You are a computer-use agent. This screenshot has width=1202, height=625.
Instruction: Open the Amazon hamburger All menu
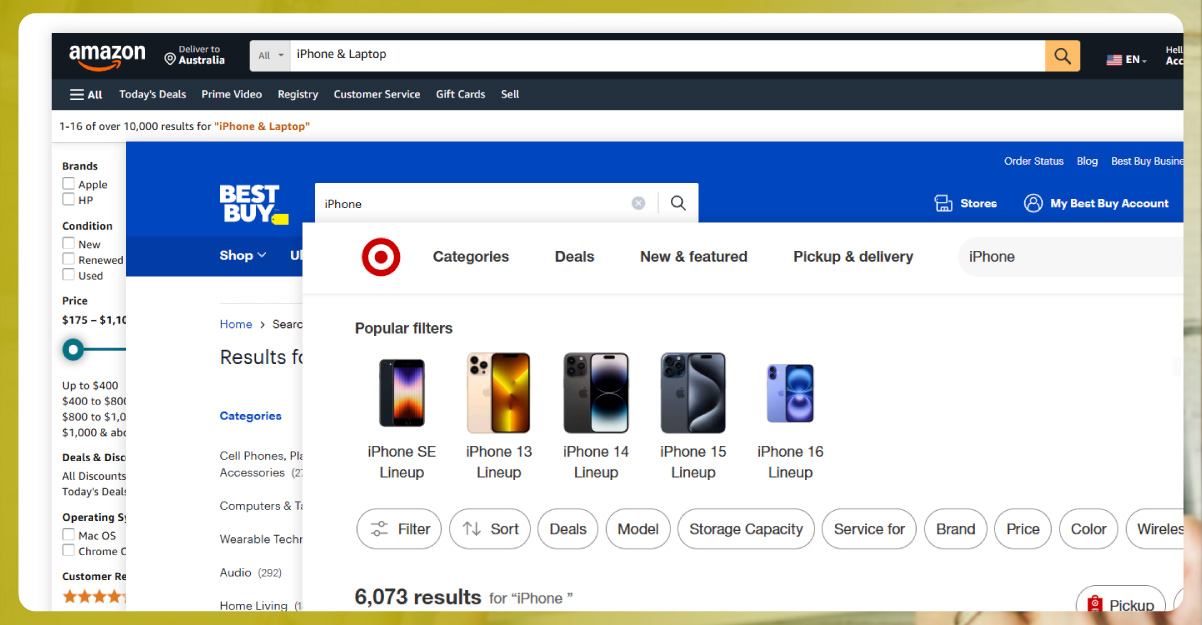[76, 94]
